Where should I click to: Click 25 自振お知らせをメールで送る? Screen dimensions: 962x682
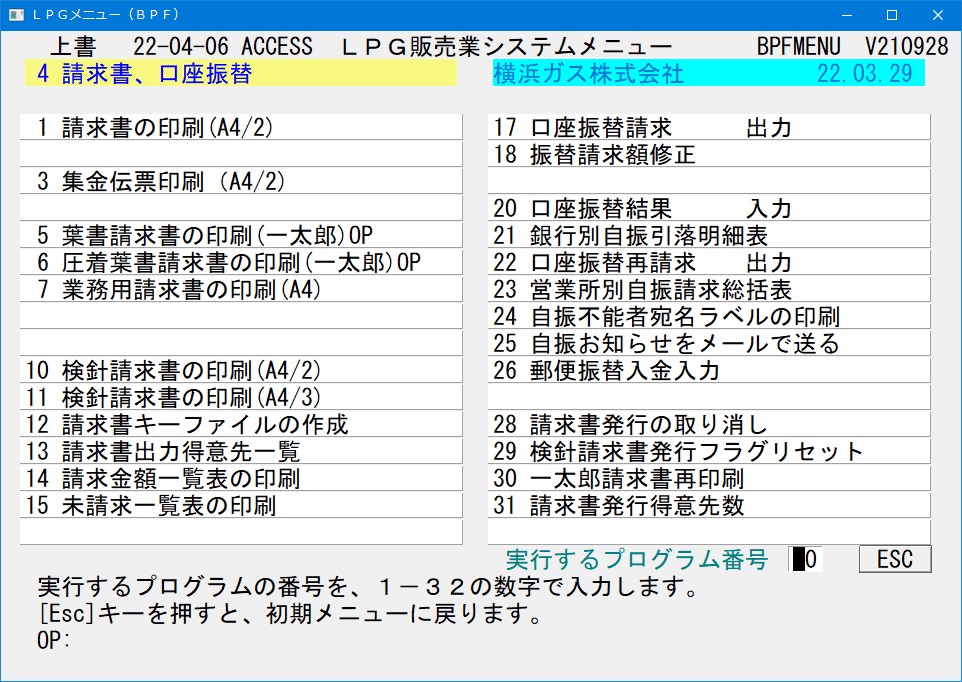[709, 343]
